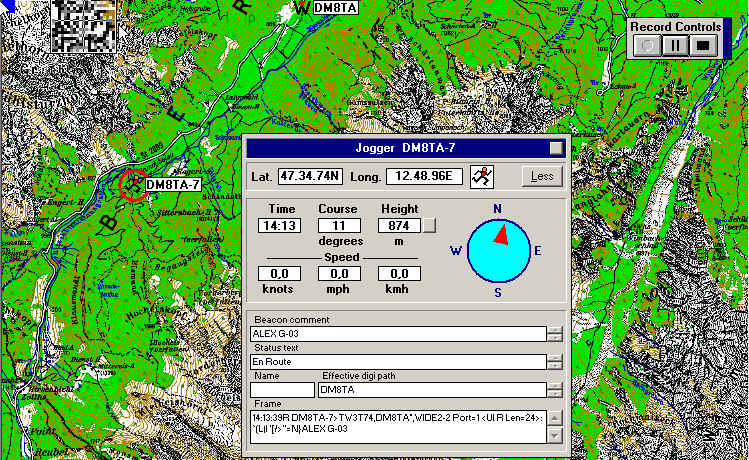Click the Status text field scroll arrows
This screenshot has height=460, width=749.
(x=555, y=361)
